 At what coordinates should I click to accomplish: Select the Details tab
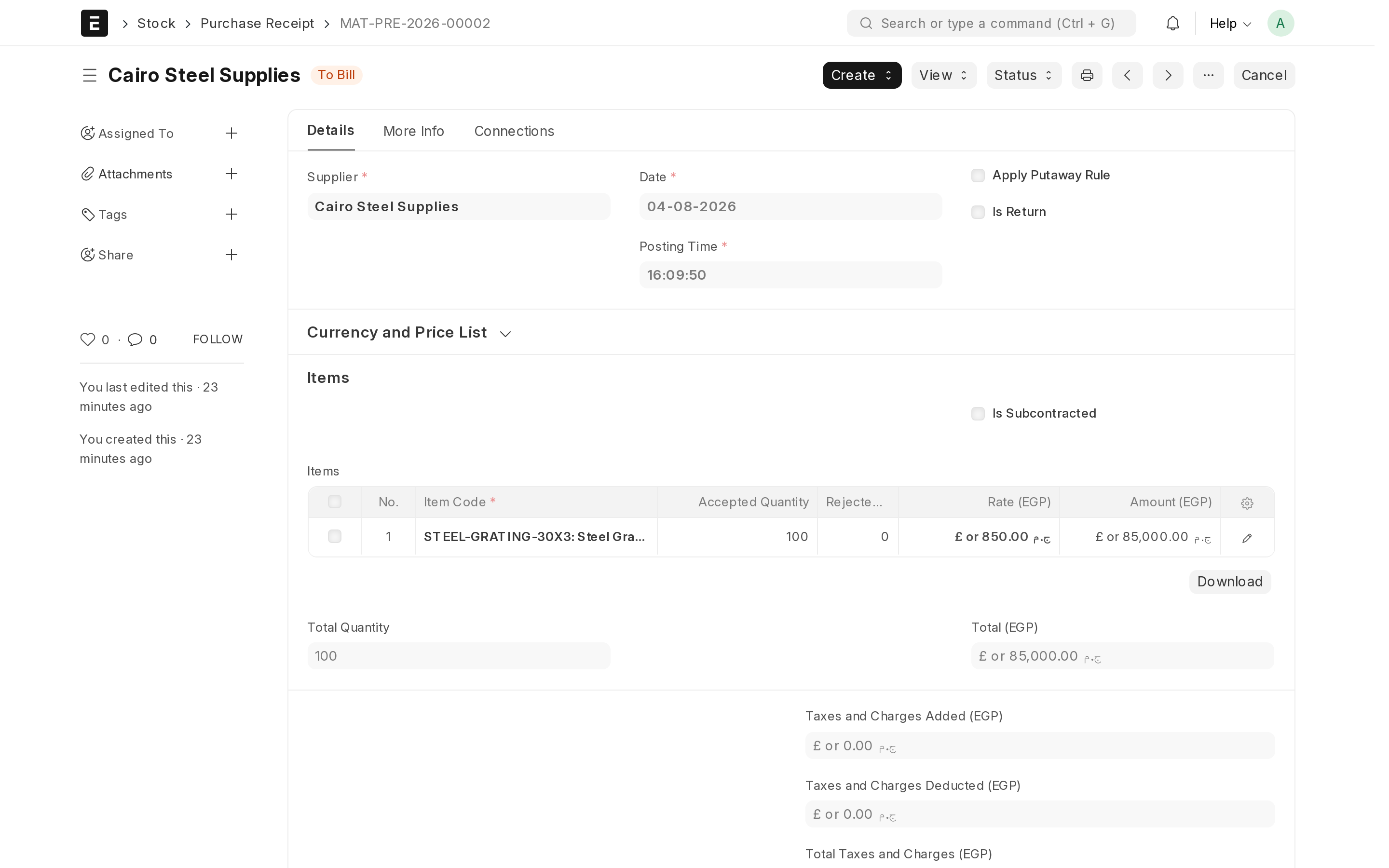tap(330, 130)
